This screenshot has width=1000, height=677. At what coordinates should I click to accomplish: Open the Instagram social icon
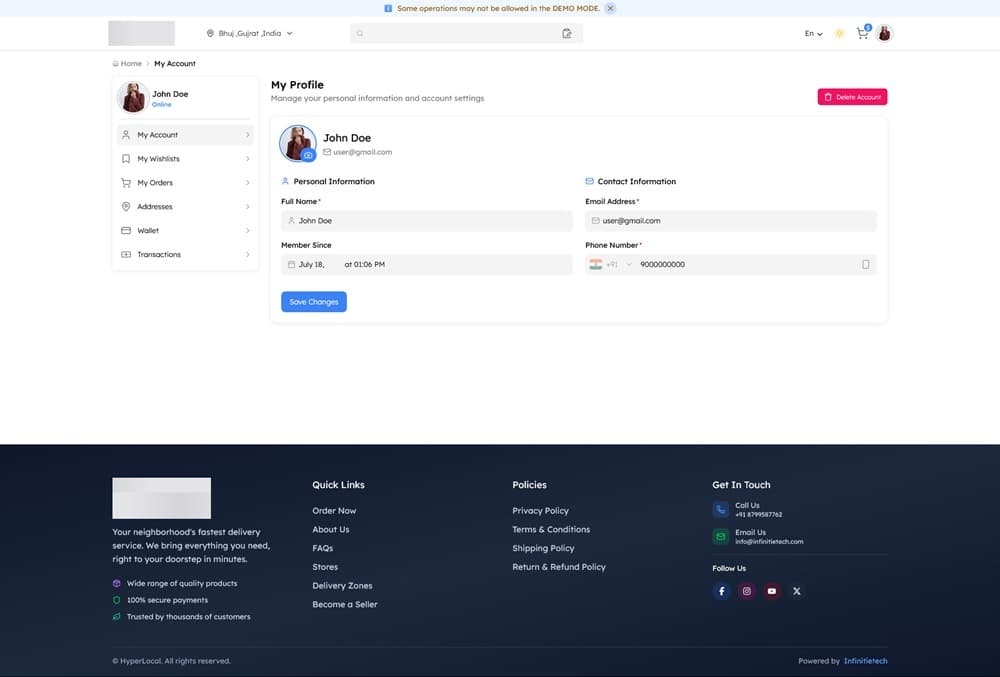pyautogui.click(x=746, y=591)
